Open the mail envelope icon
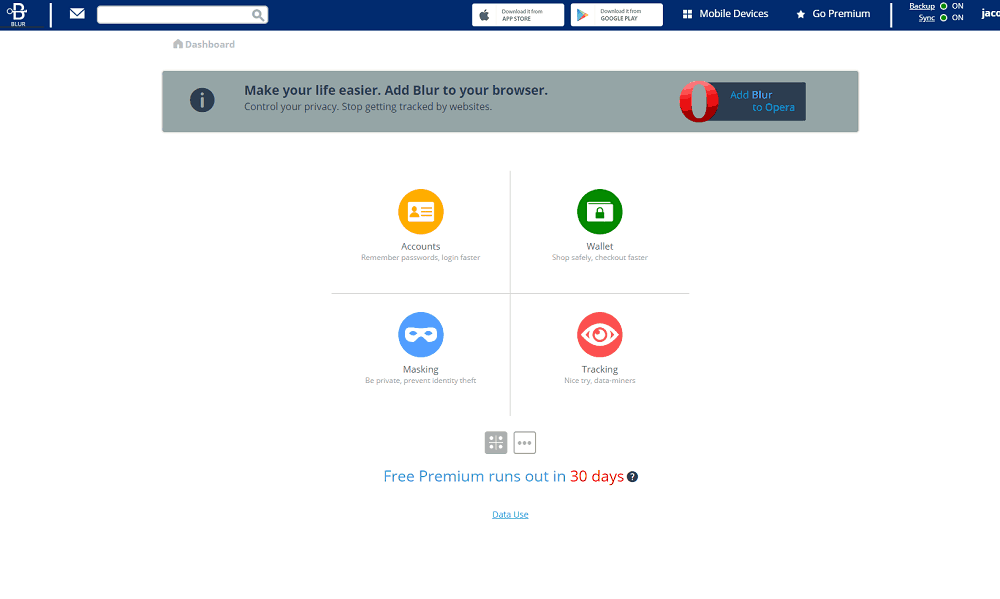Screen dimensions: 1000x599 coord(77,13)
